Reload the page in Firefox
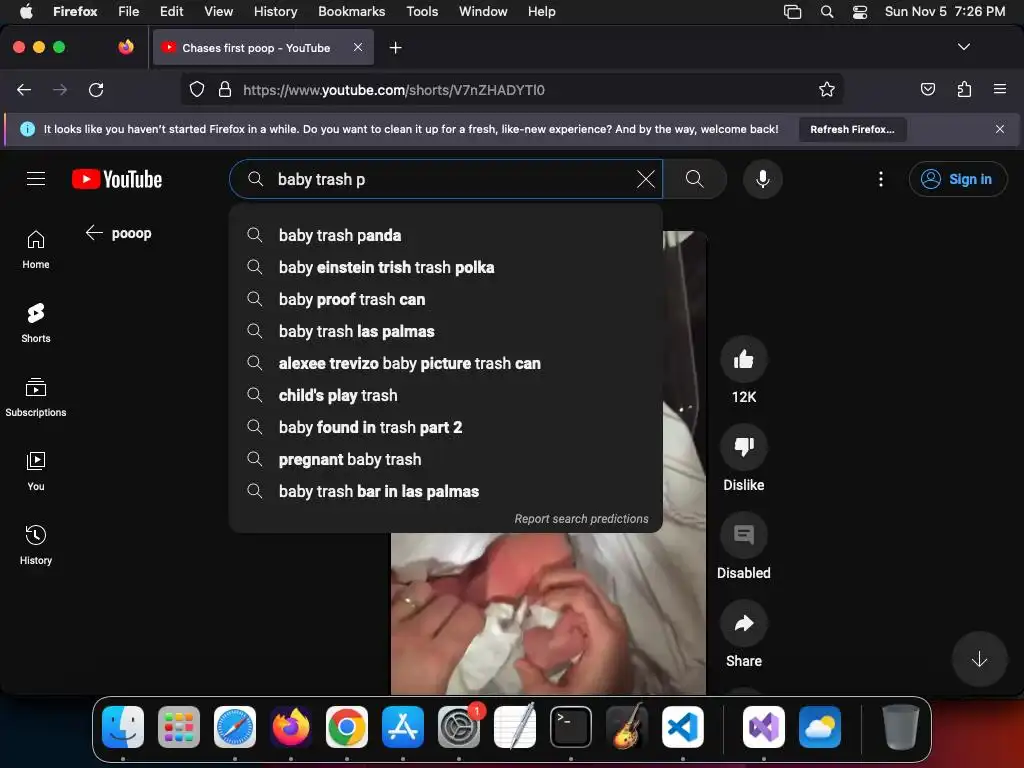The width and height of the screenshot is (1024, 768). 96,89
